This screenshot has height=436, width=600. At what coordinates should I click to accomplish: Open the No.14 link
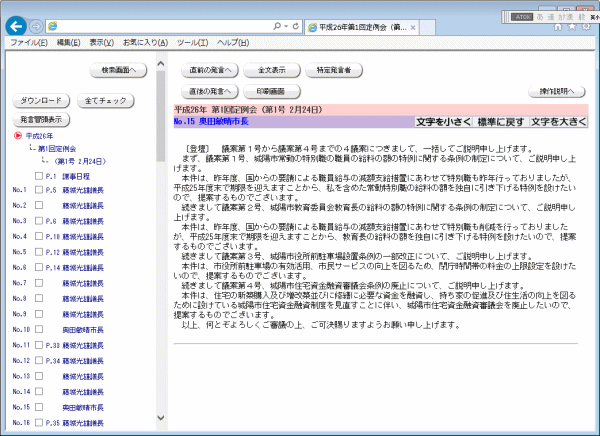(21, 392)
